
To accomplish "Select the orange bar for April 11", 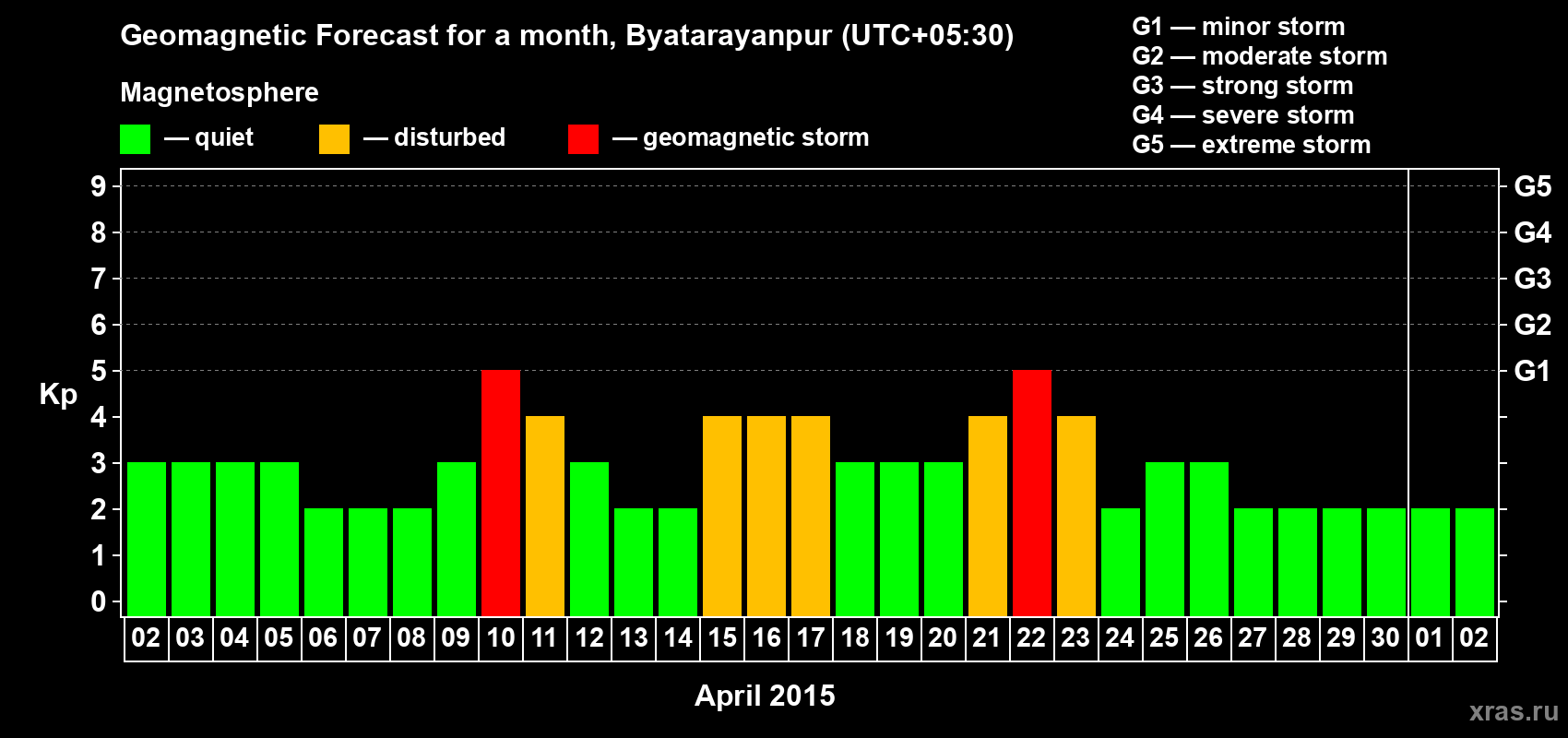I will [545, 516].
